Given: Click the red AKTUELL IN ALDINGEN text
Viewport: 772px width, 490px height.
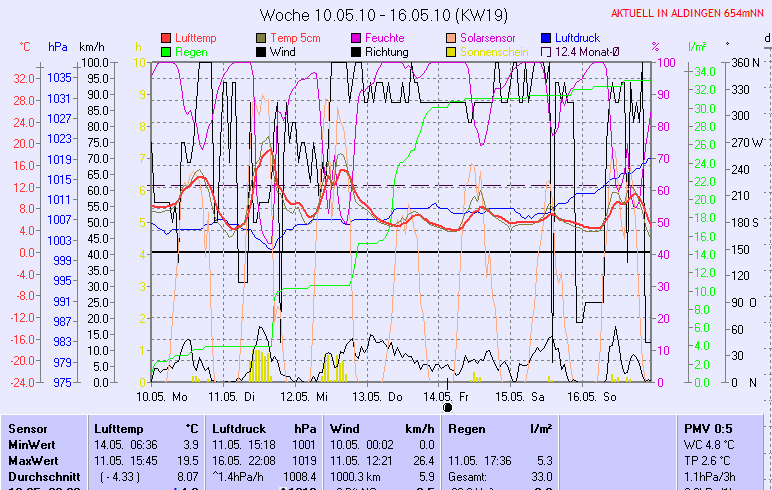Looking at the screenshot, I should [688, 13].
